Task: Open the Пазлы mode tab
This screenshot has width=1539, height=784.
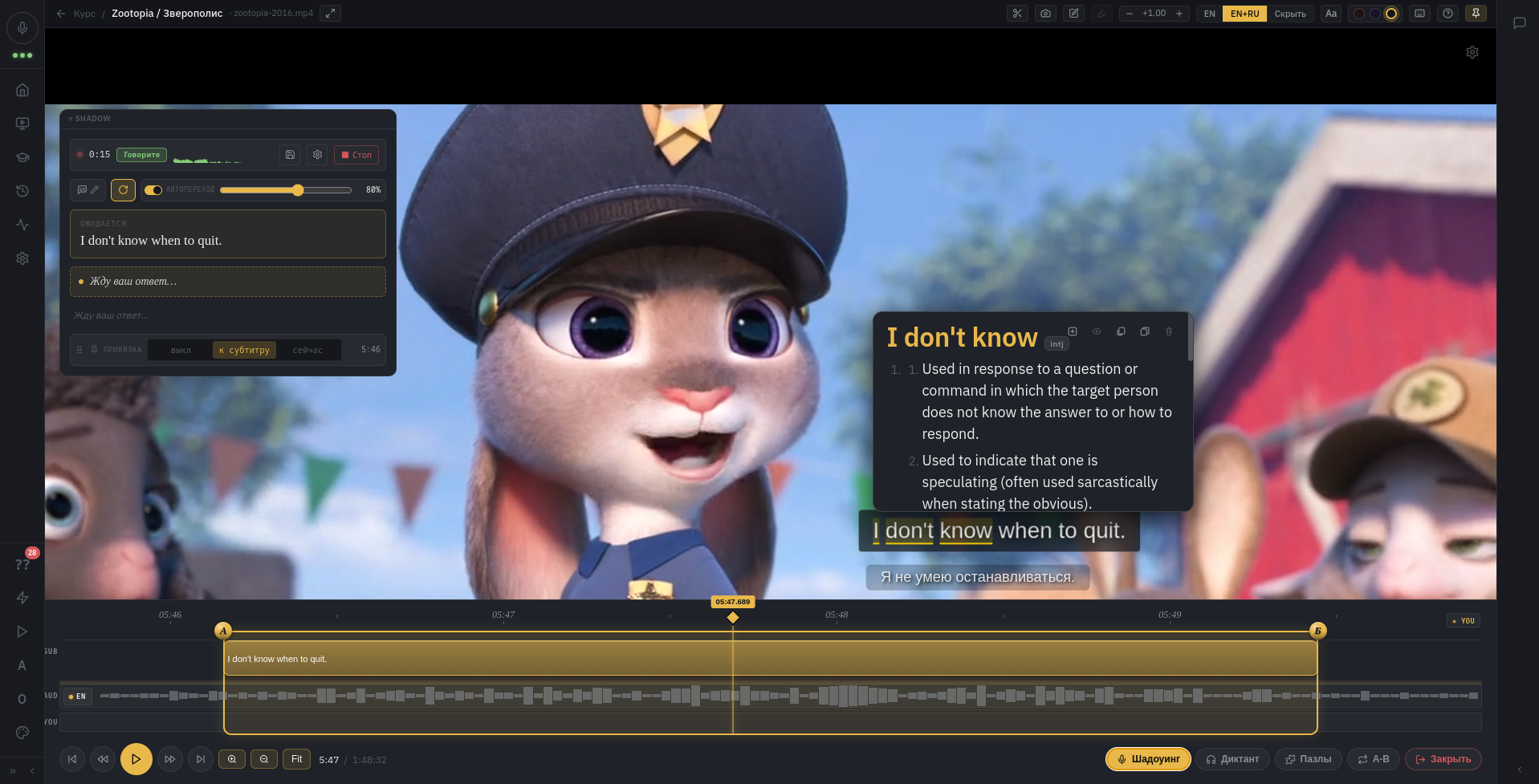Action: tap(1308, 759)
